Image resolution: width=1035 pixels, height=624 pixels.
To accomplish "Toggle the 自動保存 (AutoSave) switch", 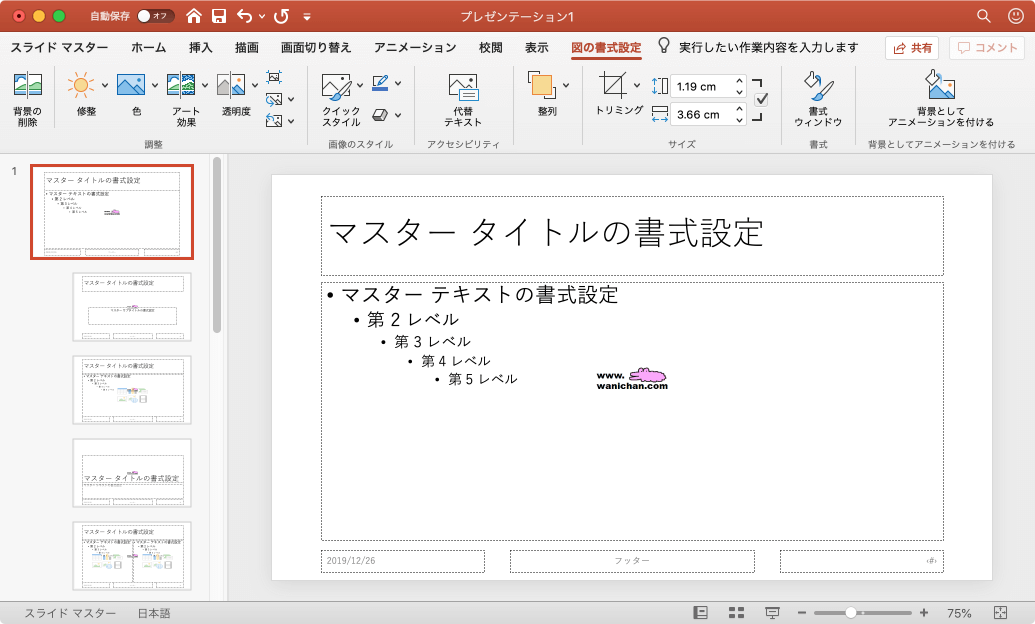I will [155, 16].
